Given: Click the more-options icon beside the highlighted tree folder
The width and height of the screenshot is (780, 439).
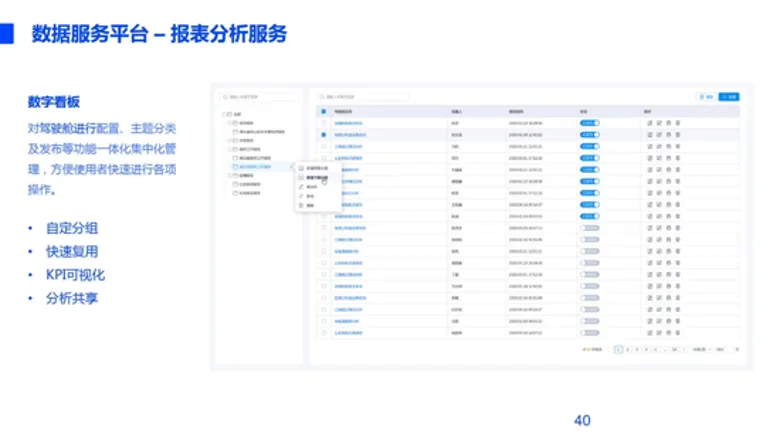Looking at the screenshot, I should 291,167.
